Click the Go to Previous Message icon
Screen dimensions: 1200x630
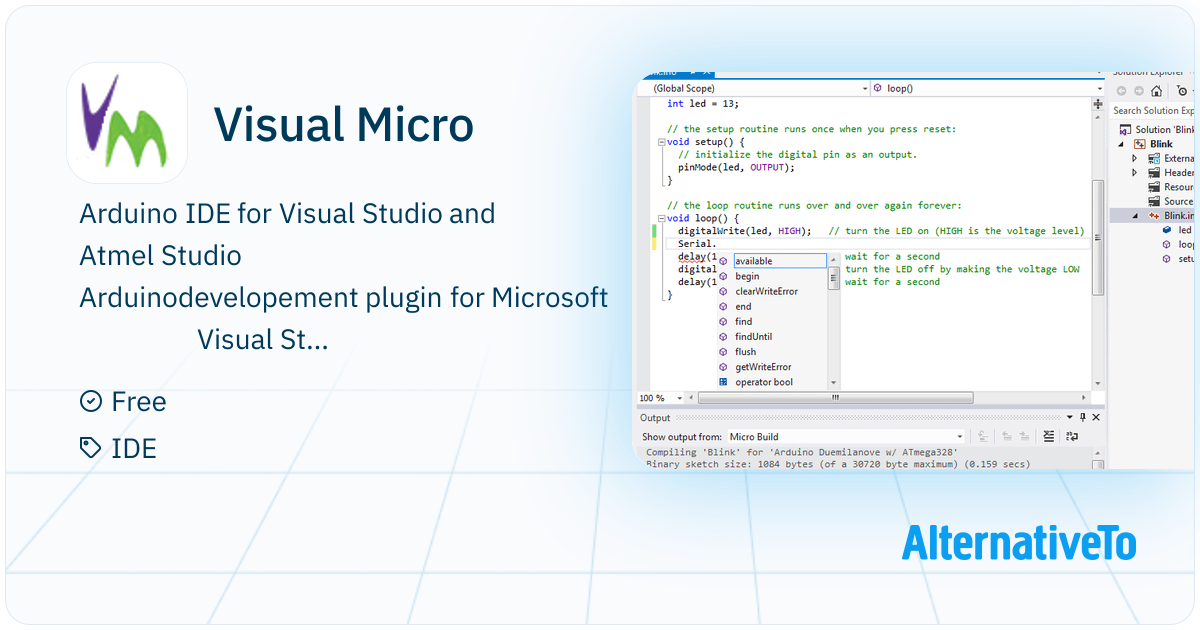point(1007,437)
